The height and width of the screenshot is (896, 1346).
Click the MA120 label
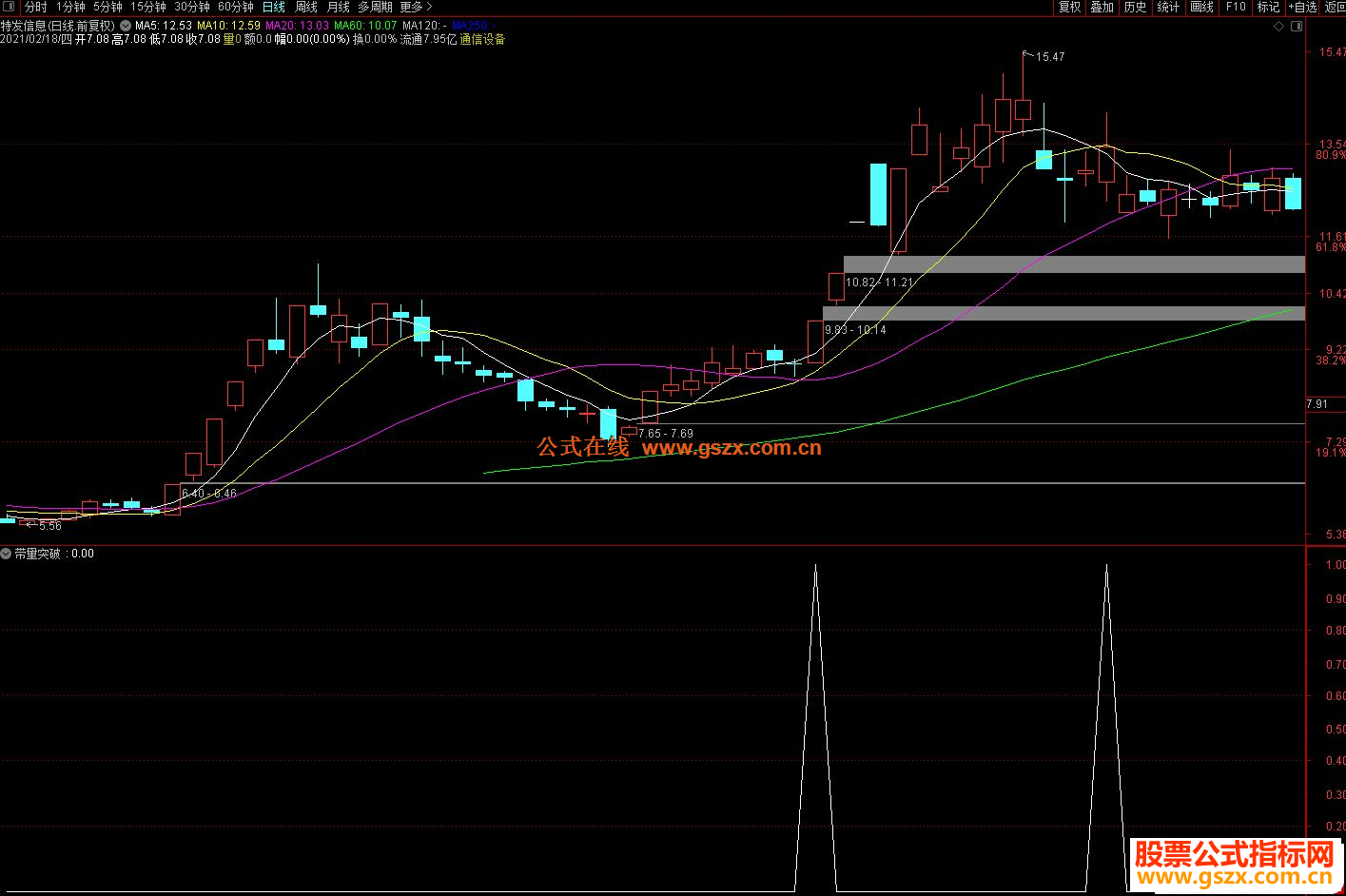click(x=424, y=26)
